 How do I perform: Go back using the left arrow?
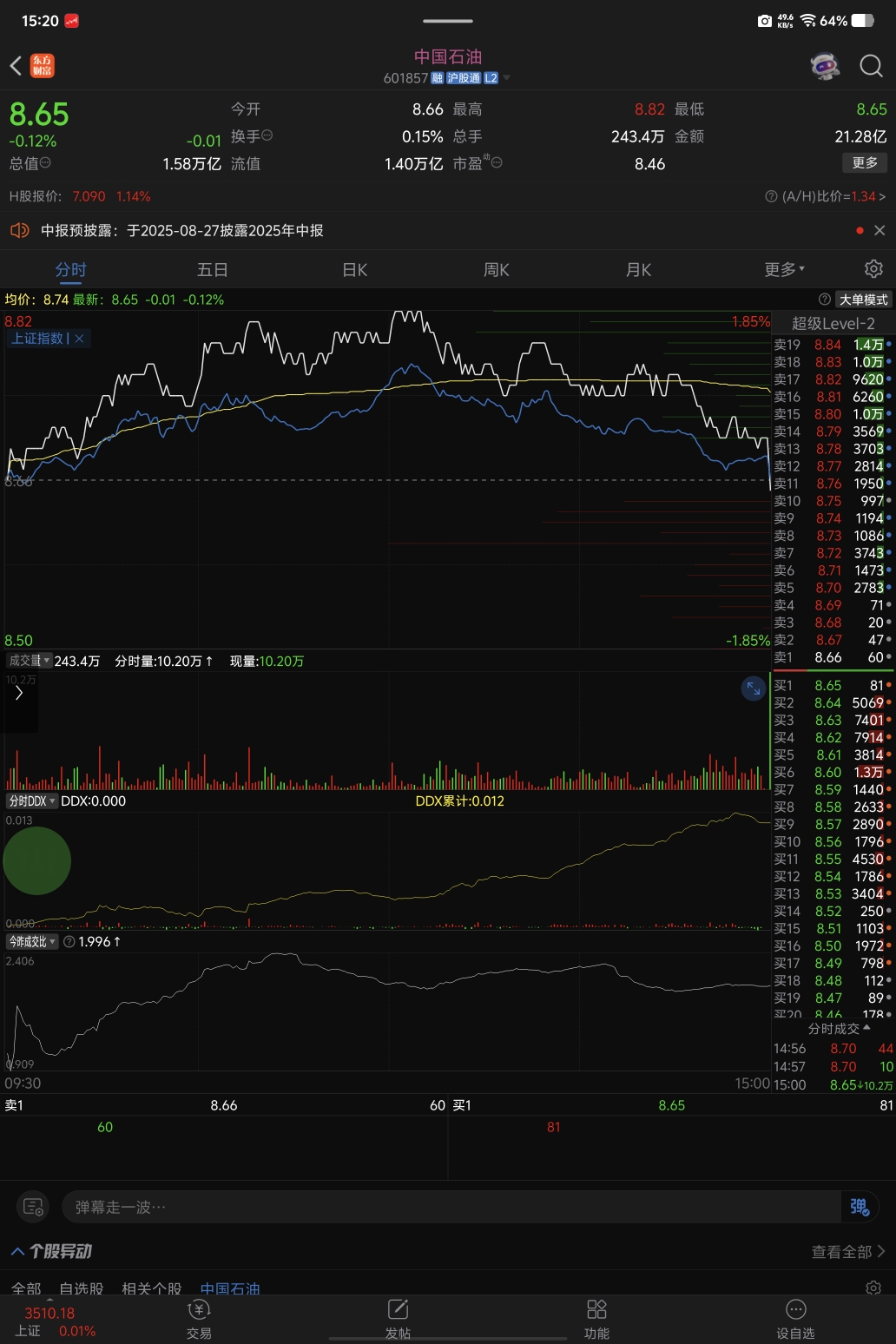[16, 66]
